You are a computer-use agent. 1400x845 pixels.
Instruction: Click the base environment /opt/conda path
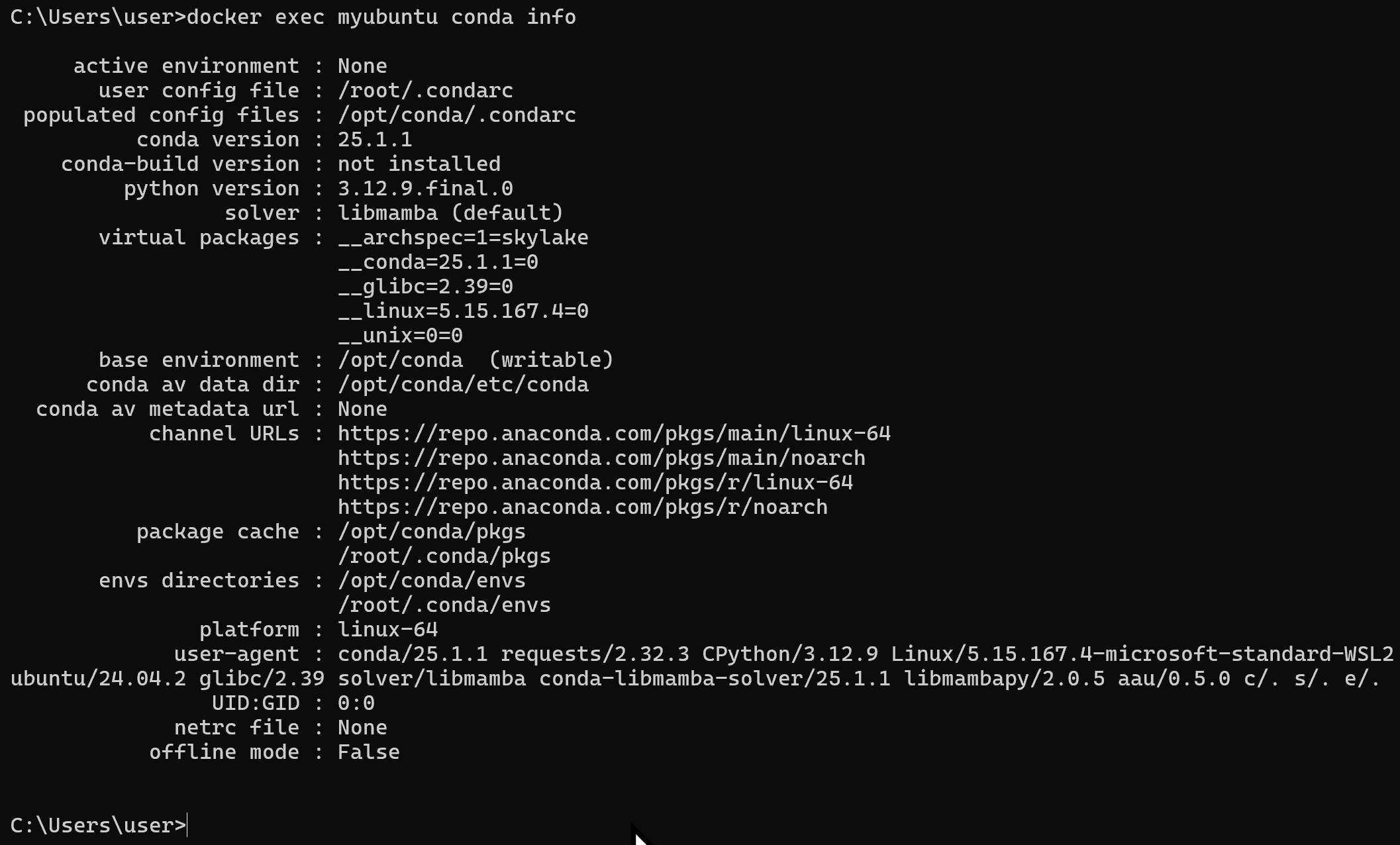(400, 360)
